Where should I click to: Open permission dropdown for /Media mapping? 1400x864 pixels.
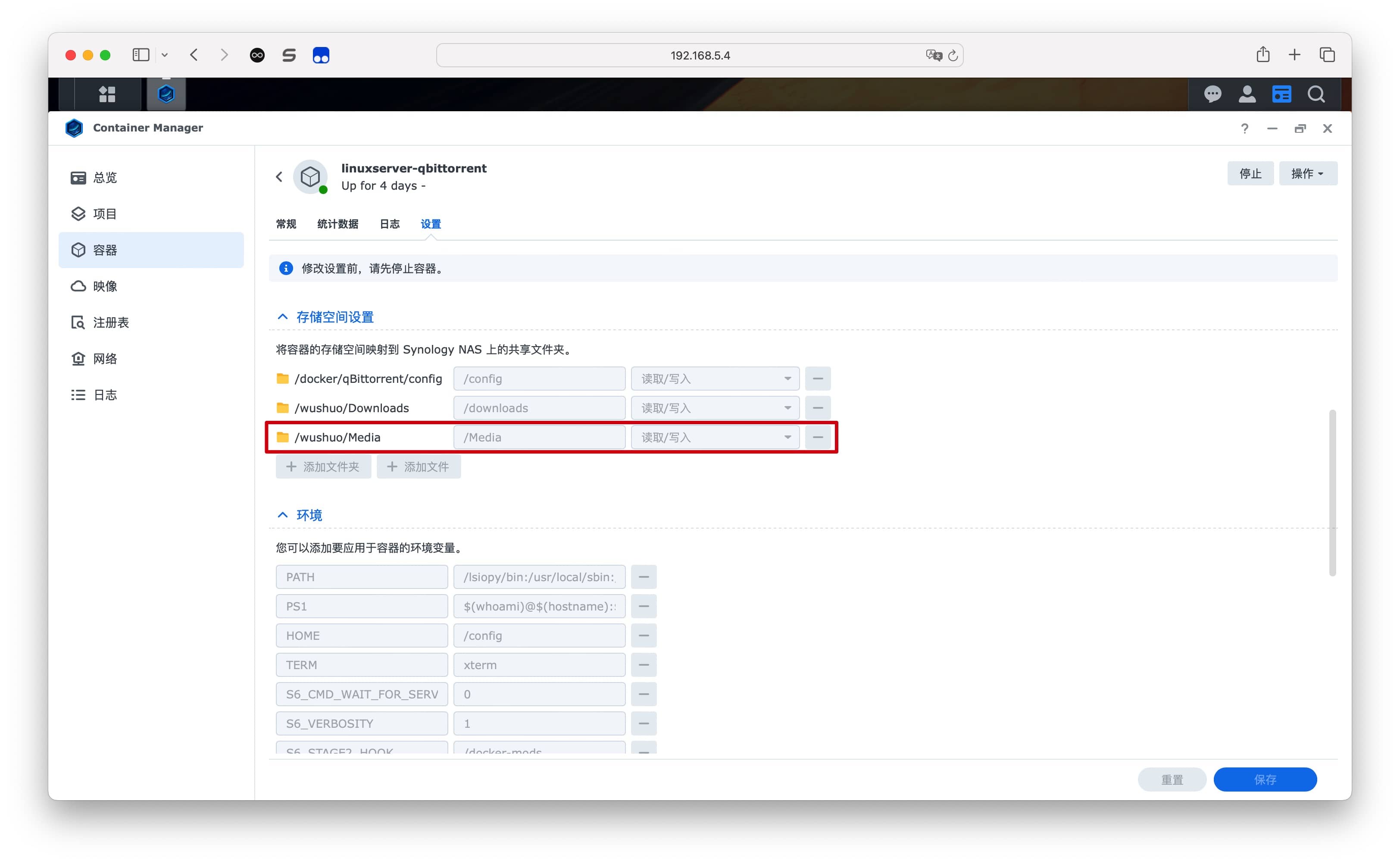(715, 437)
